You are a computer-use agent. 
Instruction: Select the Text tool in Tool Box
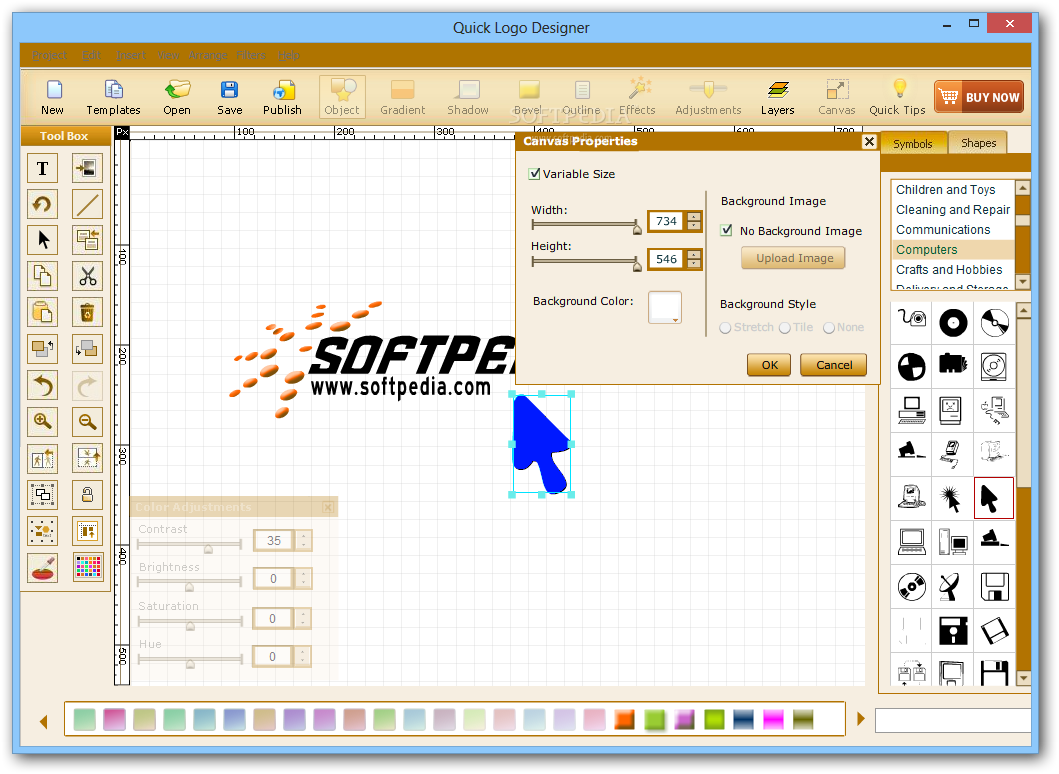point(42,168)
